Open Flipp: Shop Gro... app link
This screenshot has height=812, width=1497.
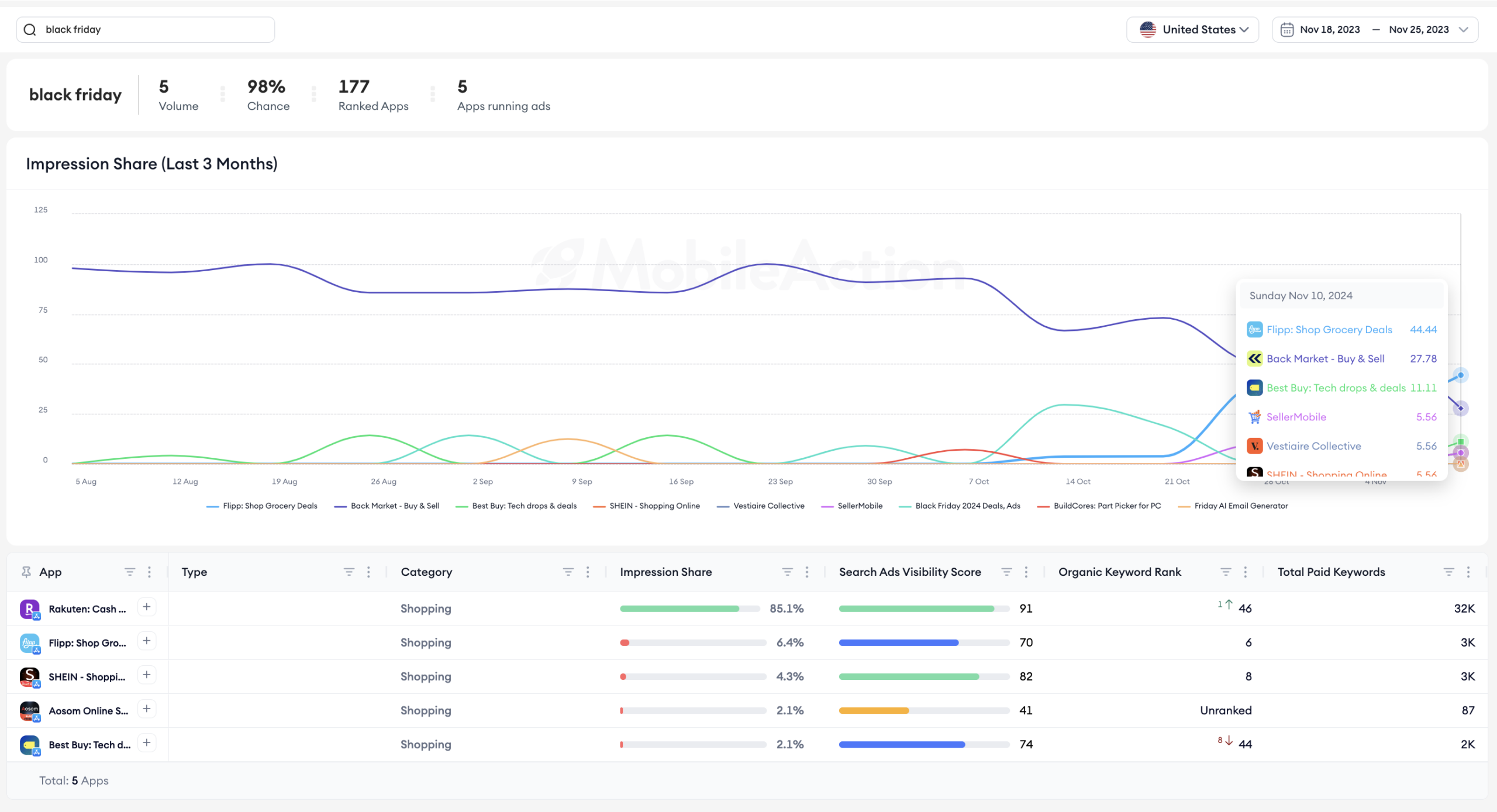tap(87, 643)
